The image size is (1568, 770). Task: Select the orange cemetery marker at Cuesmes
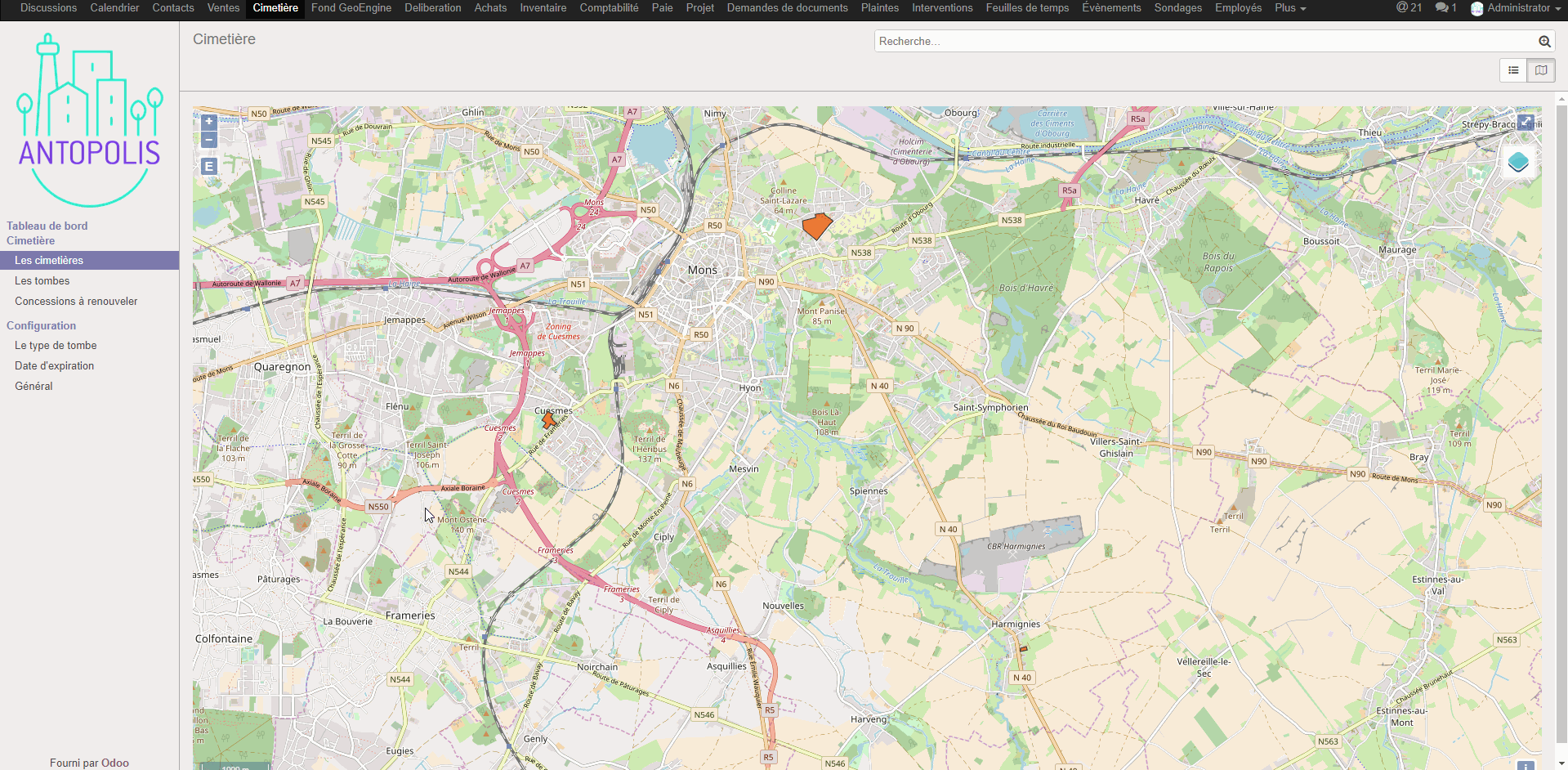[548, 420]
